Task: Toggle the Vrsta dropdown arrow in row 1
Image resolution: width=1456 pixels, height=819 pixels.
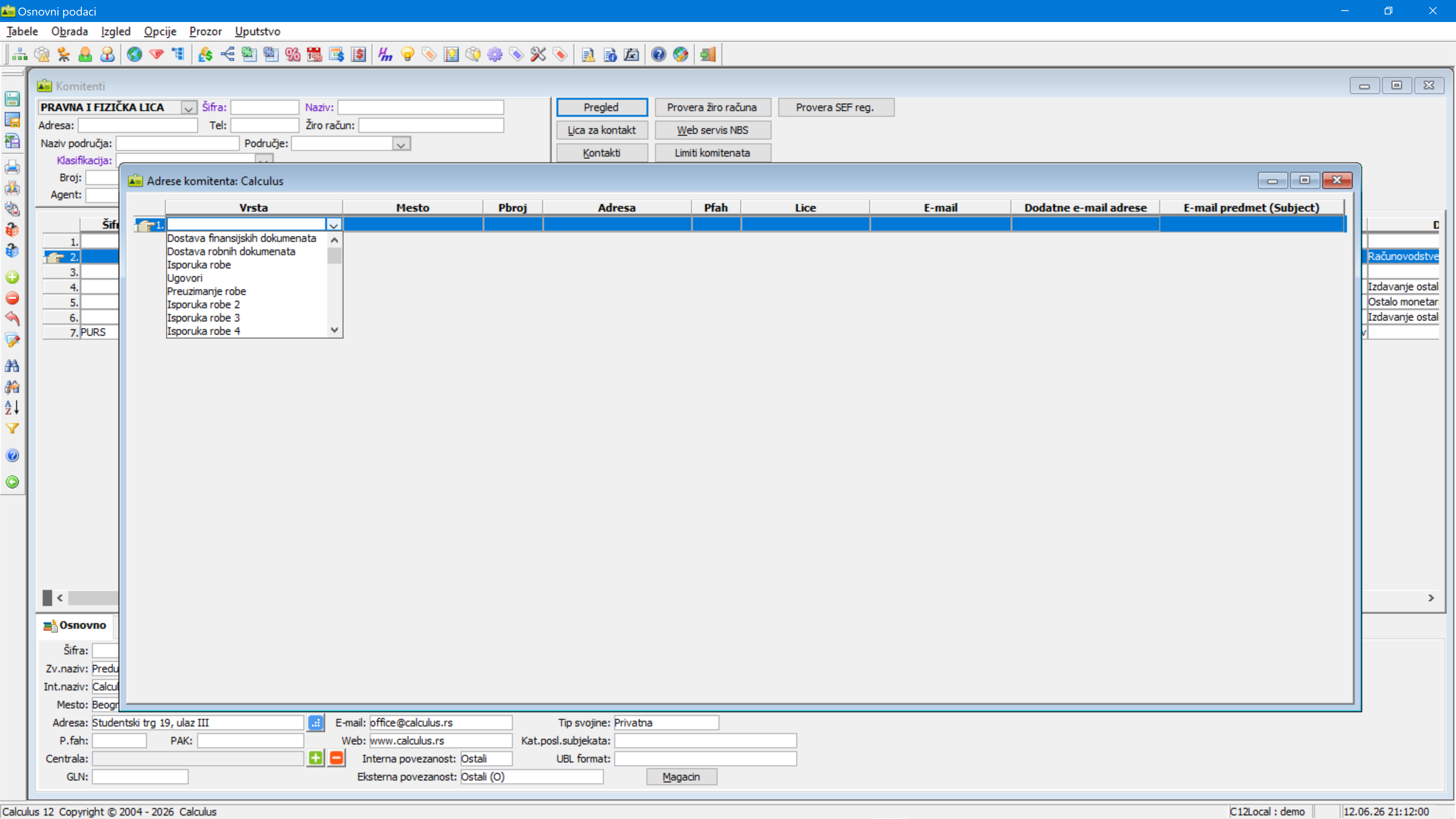Action: [x=334, y=225]
